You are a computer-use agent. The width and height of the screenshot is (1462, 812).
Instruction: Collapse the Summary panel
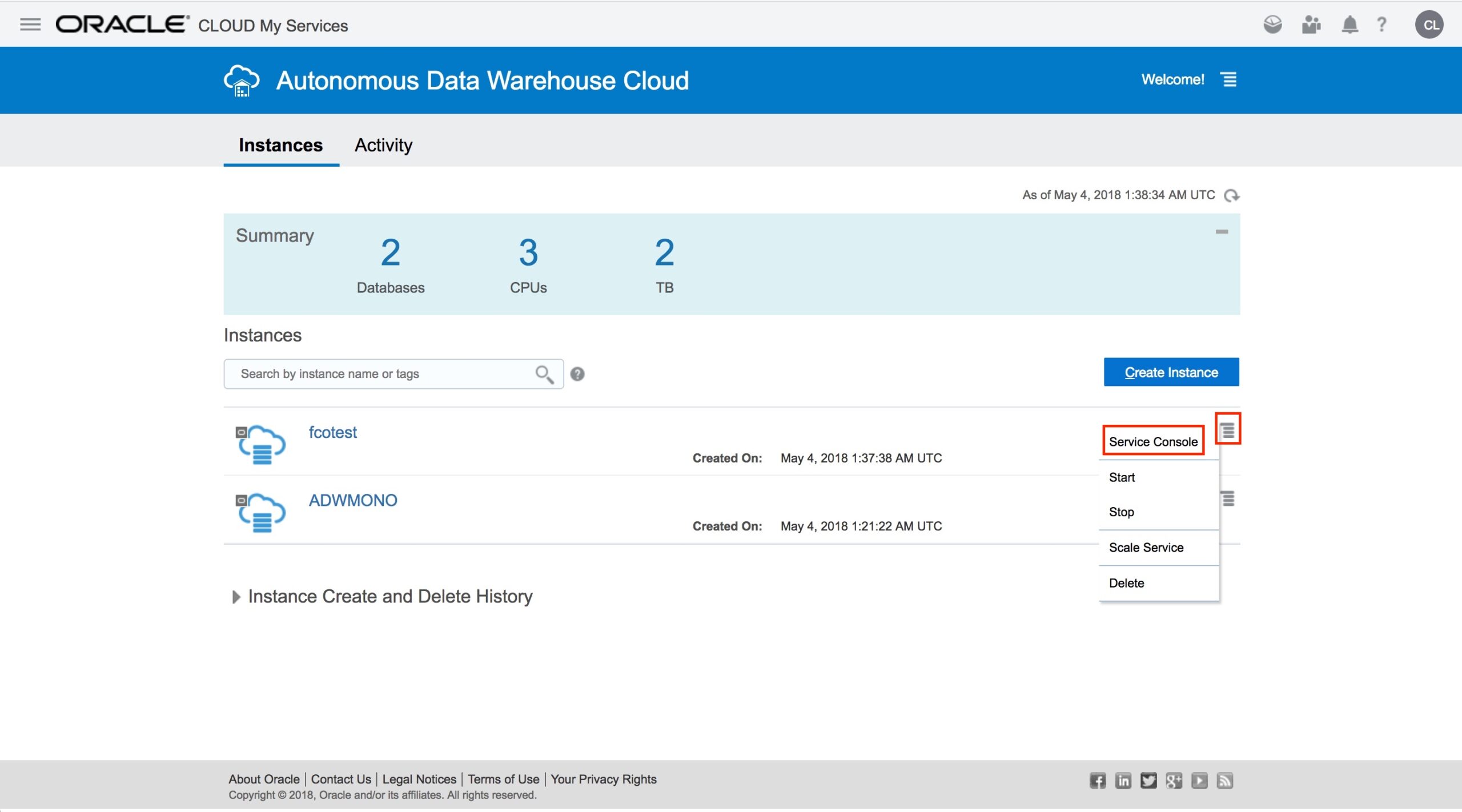[x=1222, y=232]
